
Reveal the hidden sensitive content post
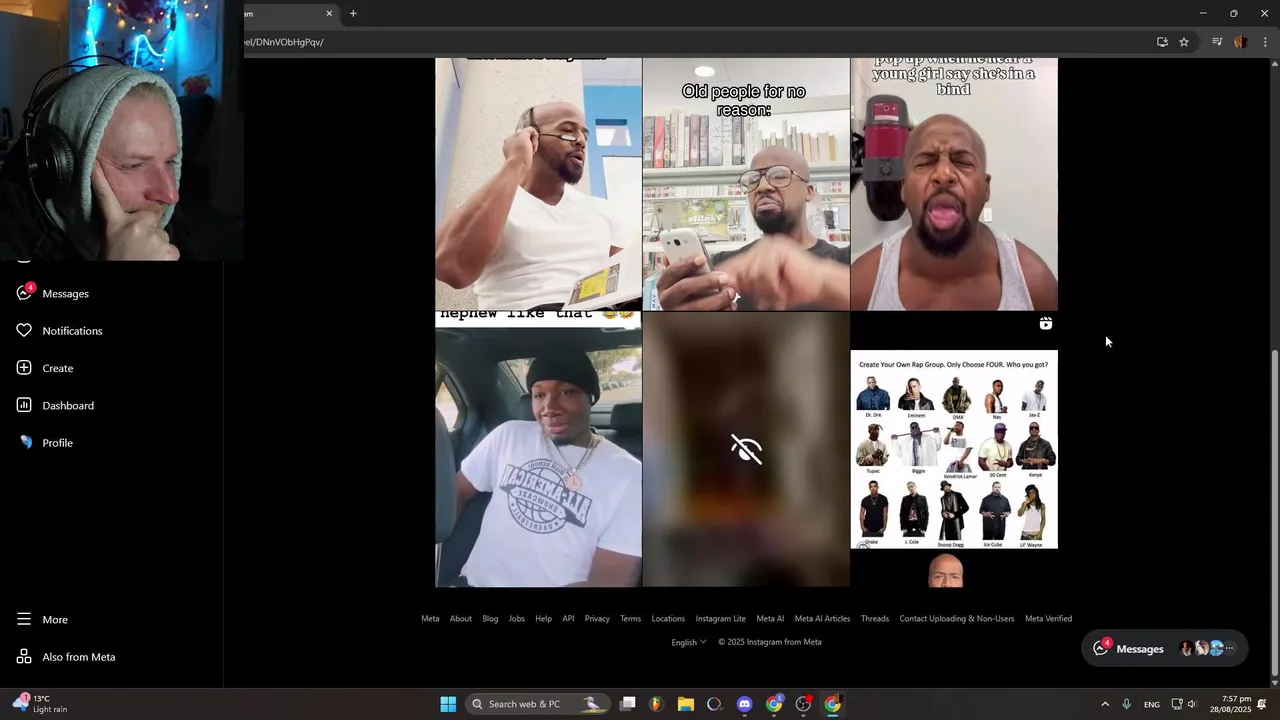(x=746, y=449)
